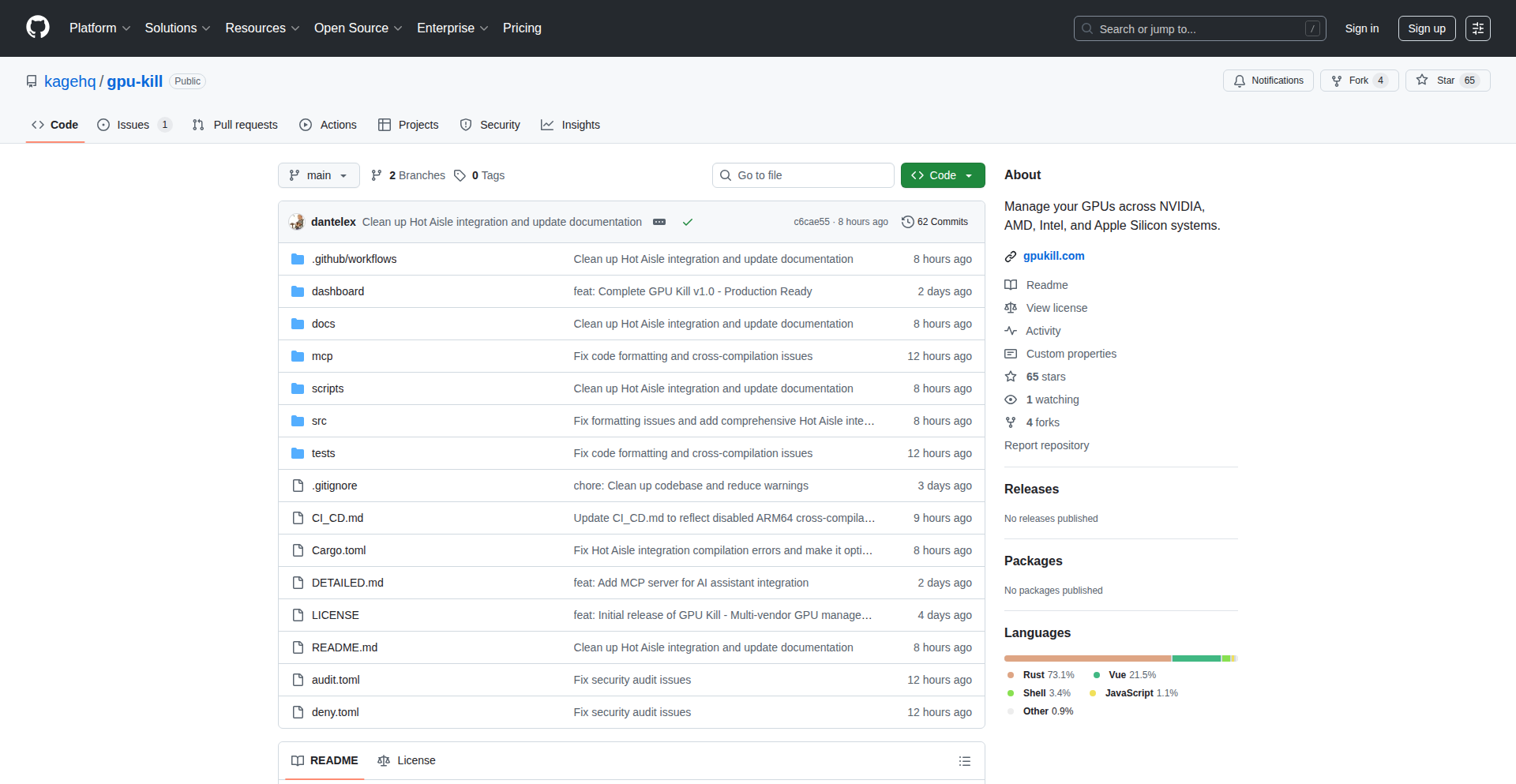
Task: Select the README tab below file list
Action: click(325, 760)
